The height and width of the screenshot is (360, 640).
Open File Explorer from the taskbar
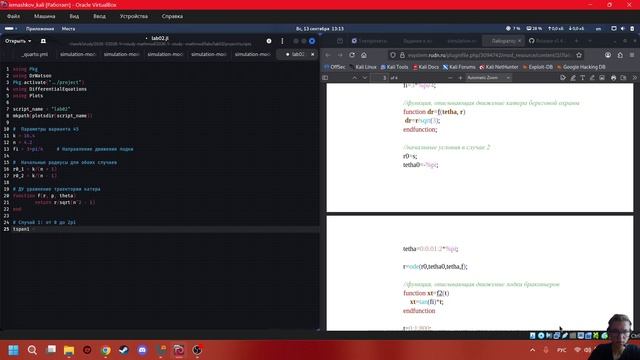[69, 350]
